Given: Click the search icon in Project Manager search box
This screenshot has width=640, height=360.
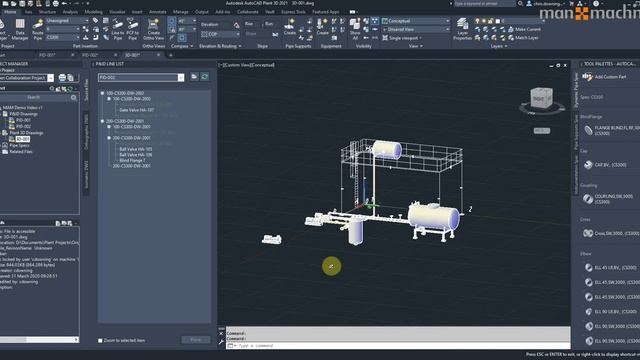Looking at the screenshot, I should point(73,98).
